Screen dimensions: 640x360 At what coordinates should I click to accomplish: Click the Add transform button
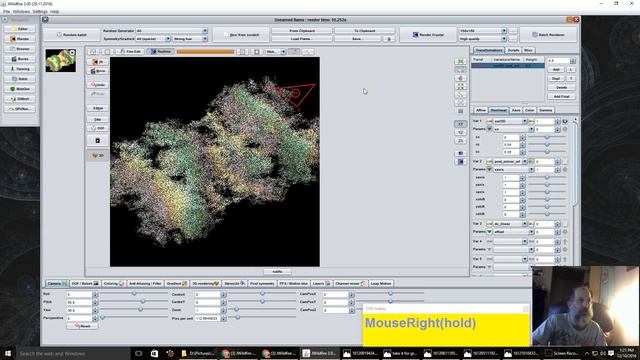click(556, 69)
